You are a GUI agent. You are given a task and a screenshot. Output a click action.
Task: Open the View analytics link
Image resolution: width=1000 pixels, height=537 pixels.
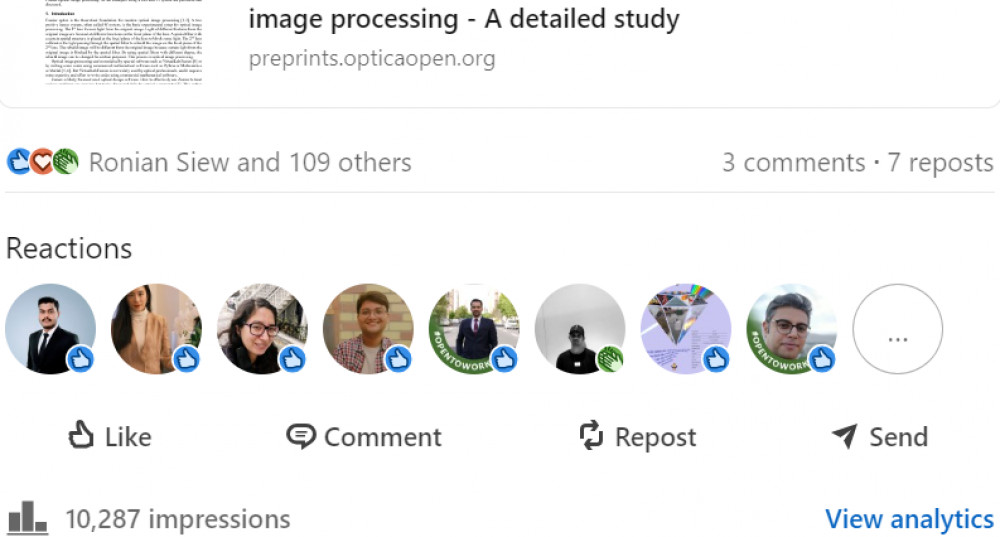pyautogui.click(x=909, y=519)
